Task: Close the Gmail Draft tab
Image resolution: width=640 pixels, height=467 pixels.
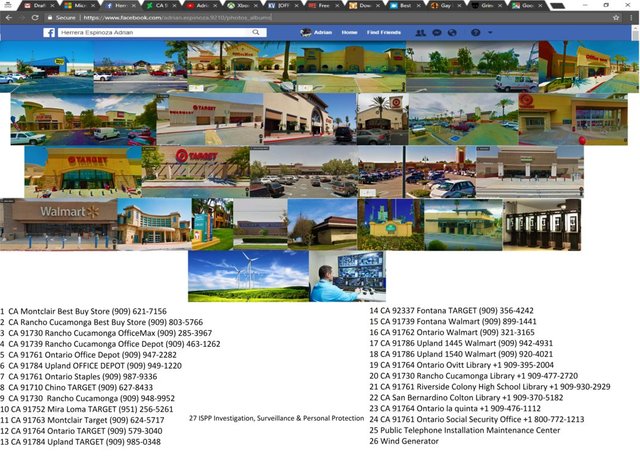Action: (x=52, y=6)
